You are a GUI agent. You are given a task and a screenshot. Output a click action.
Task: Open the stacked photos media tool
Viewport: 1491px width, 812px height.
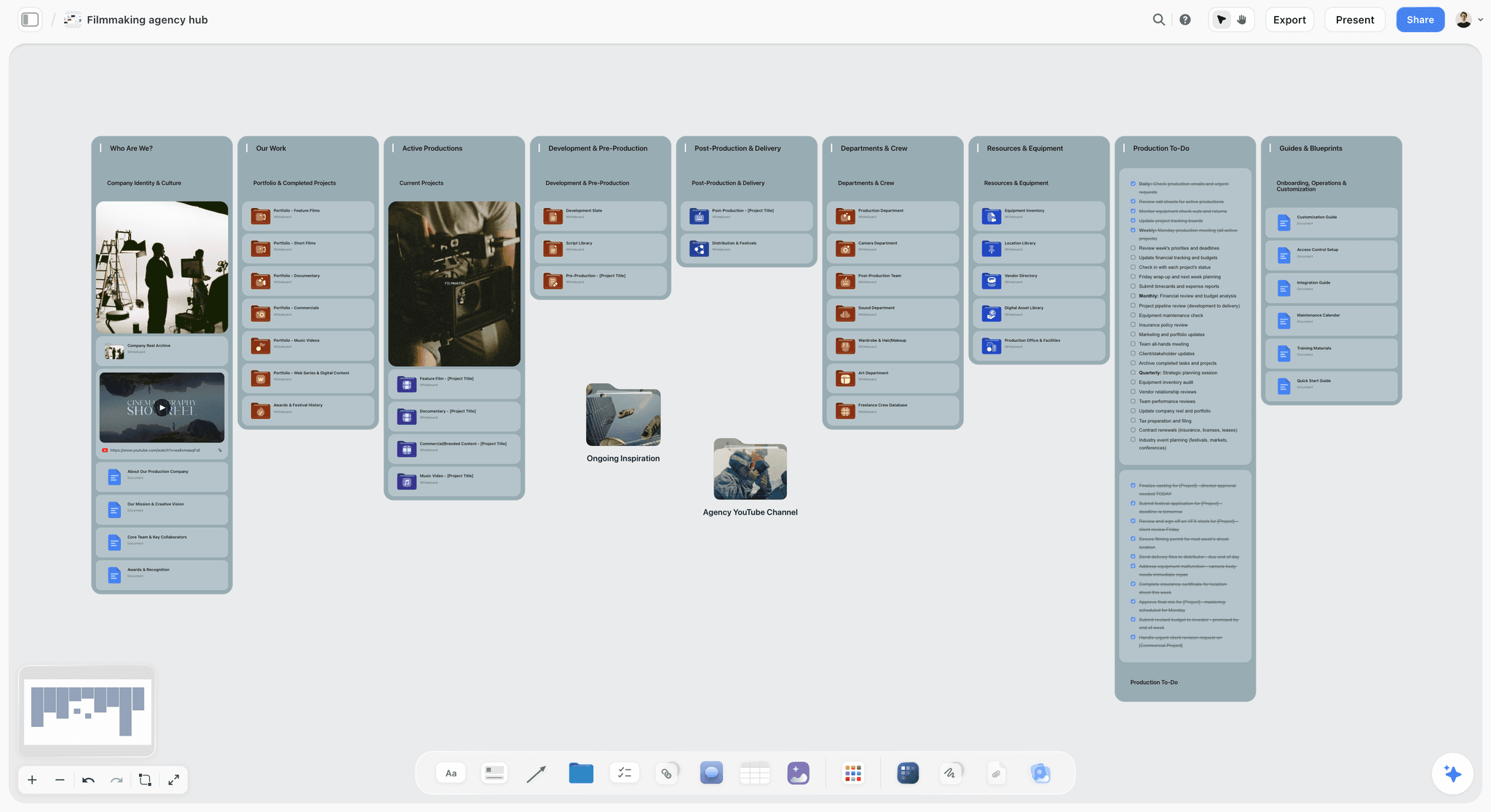click(x=1040, y=773)
